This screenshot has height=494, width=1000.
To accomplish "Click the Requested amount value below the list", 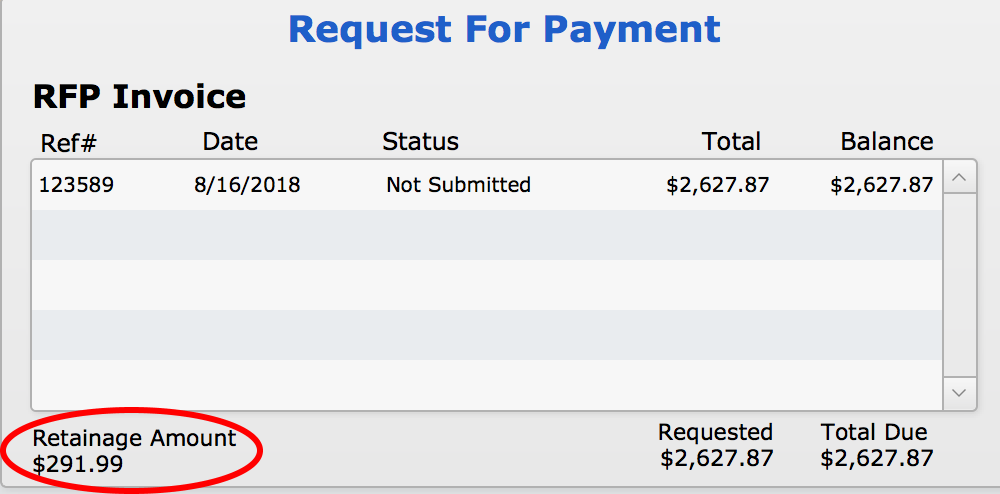I will [716, 458].
